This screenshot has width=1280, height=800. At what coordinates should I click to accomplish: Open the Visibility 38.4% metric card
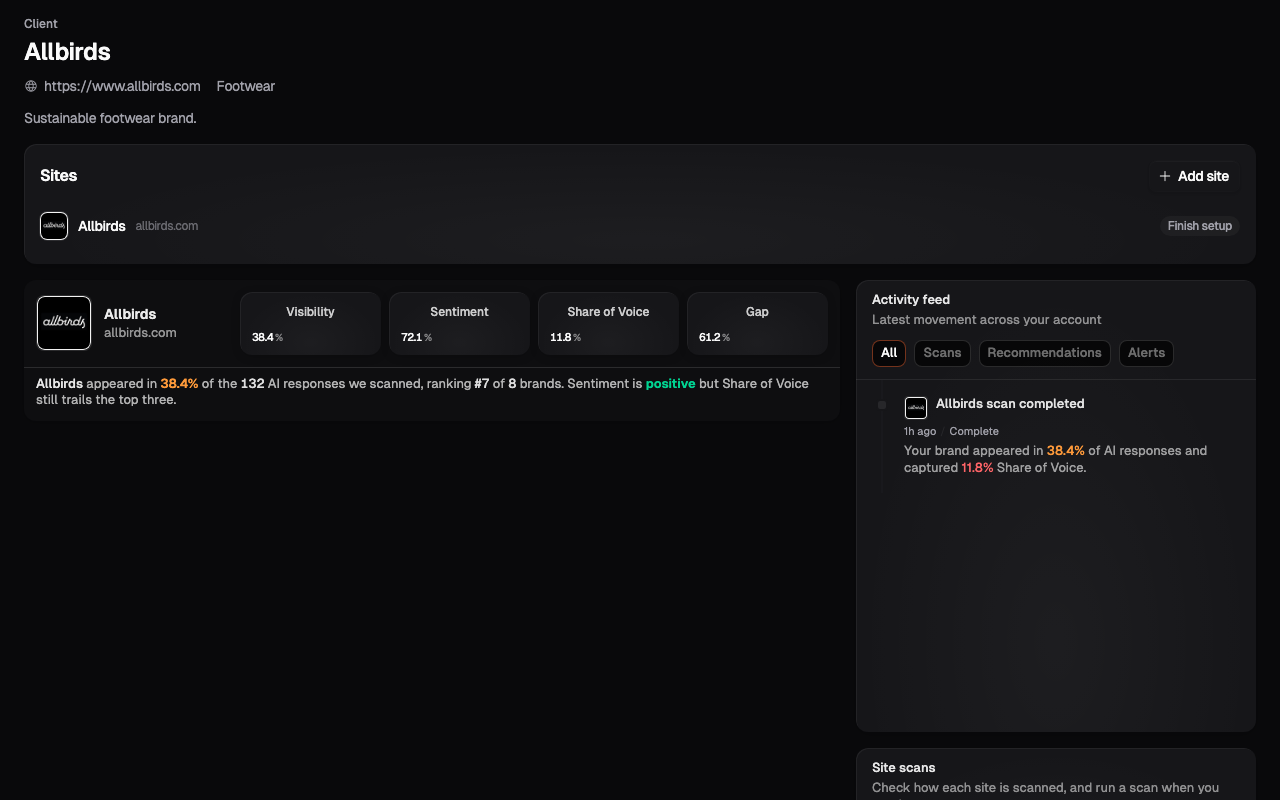(x=310, y=323)
